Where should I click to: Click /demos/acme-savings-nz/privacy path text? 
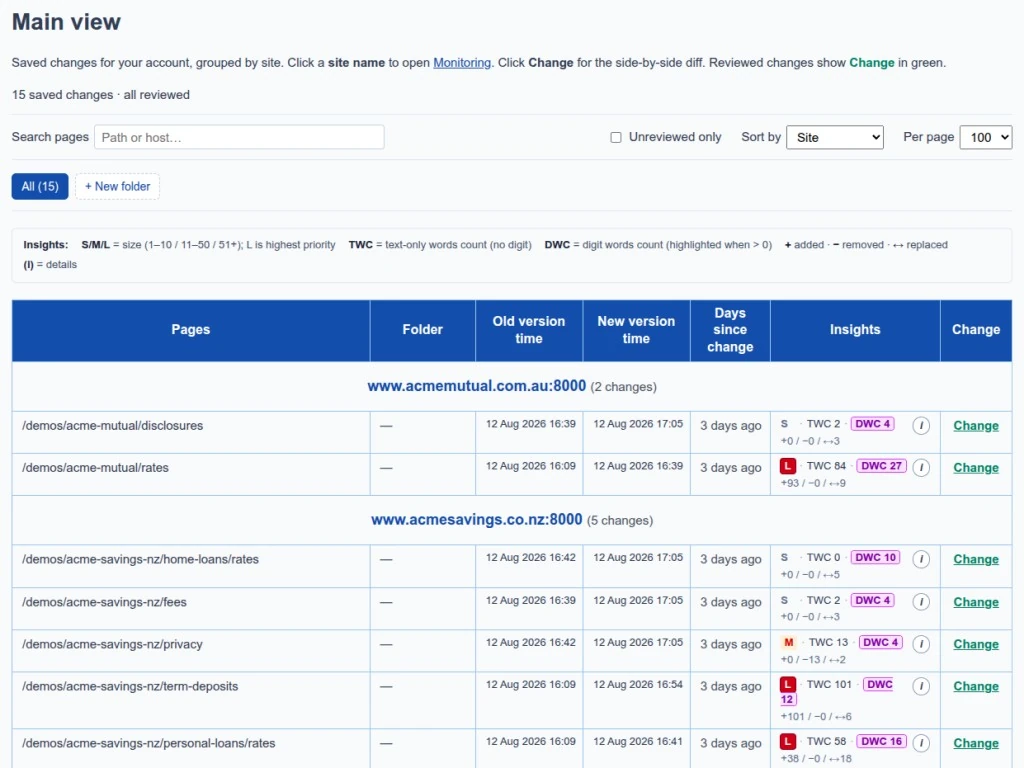[112, 644]
